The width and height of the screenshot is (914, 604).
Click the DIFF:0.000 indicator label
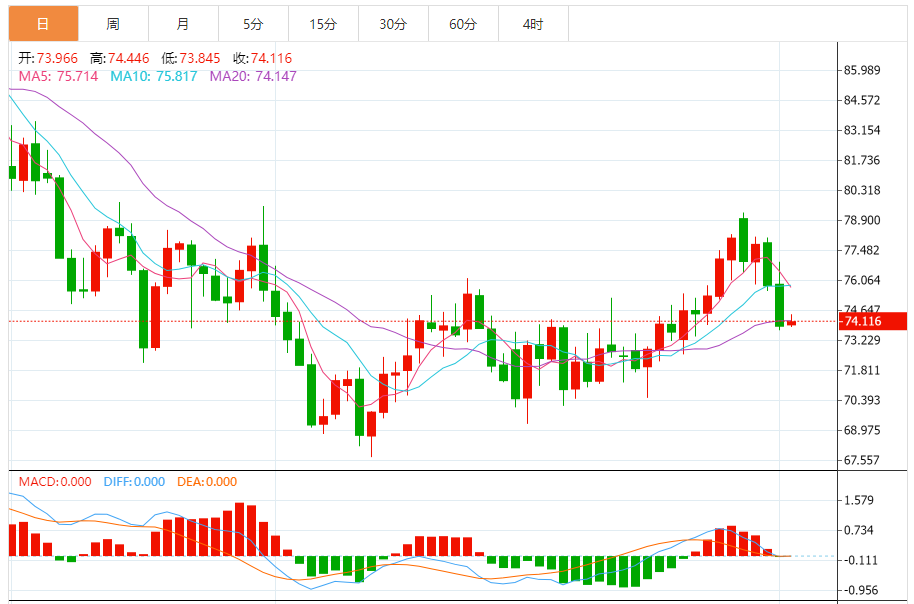[134, 482]
